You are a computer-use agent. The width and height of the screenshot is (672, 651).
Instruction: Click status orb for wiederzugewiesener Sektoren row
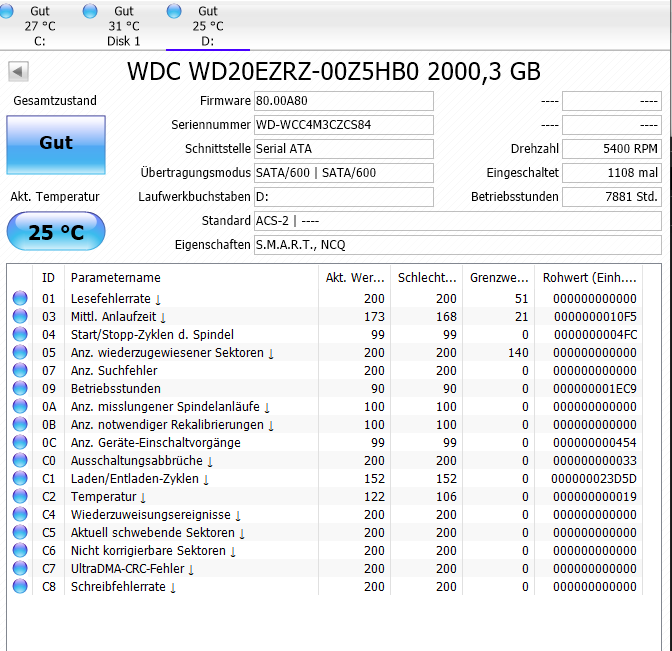coord(20,352)
